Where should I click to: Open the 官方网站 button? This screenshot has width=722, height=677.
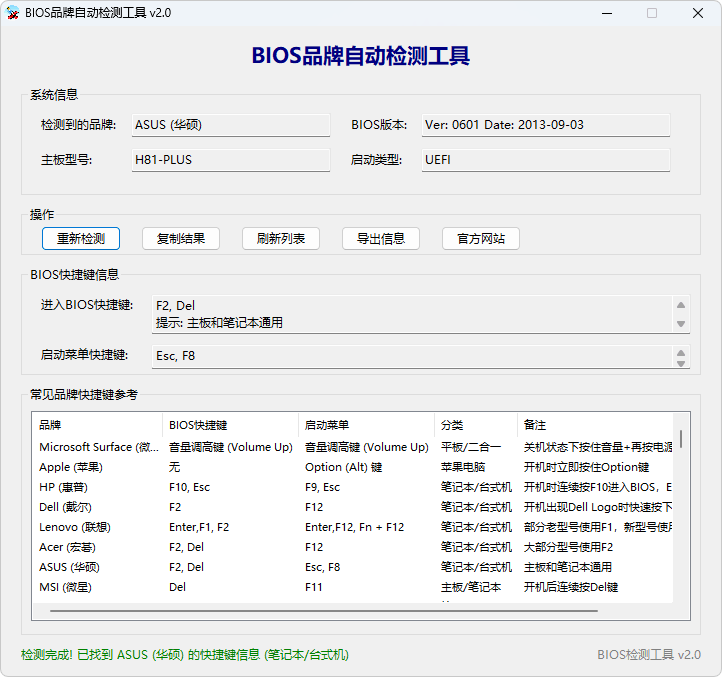[x=481, y=238]
